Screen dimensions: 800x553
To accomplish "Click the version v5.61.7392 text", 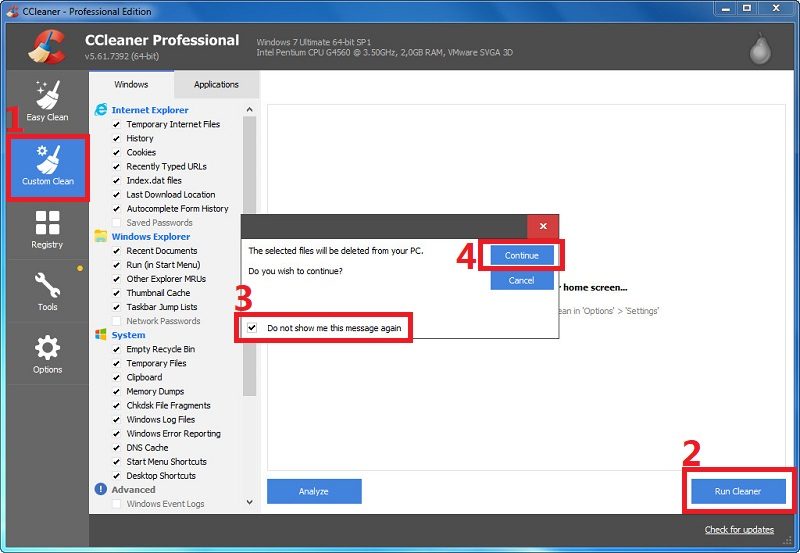I will pyautogui.click(x=122, y=56).
